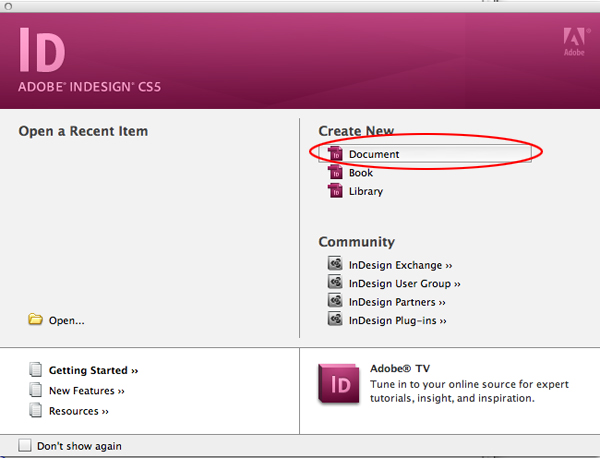Open the Resources link
This screenshot has width=600, height=458.
[78, 411]
